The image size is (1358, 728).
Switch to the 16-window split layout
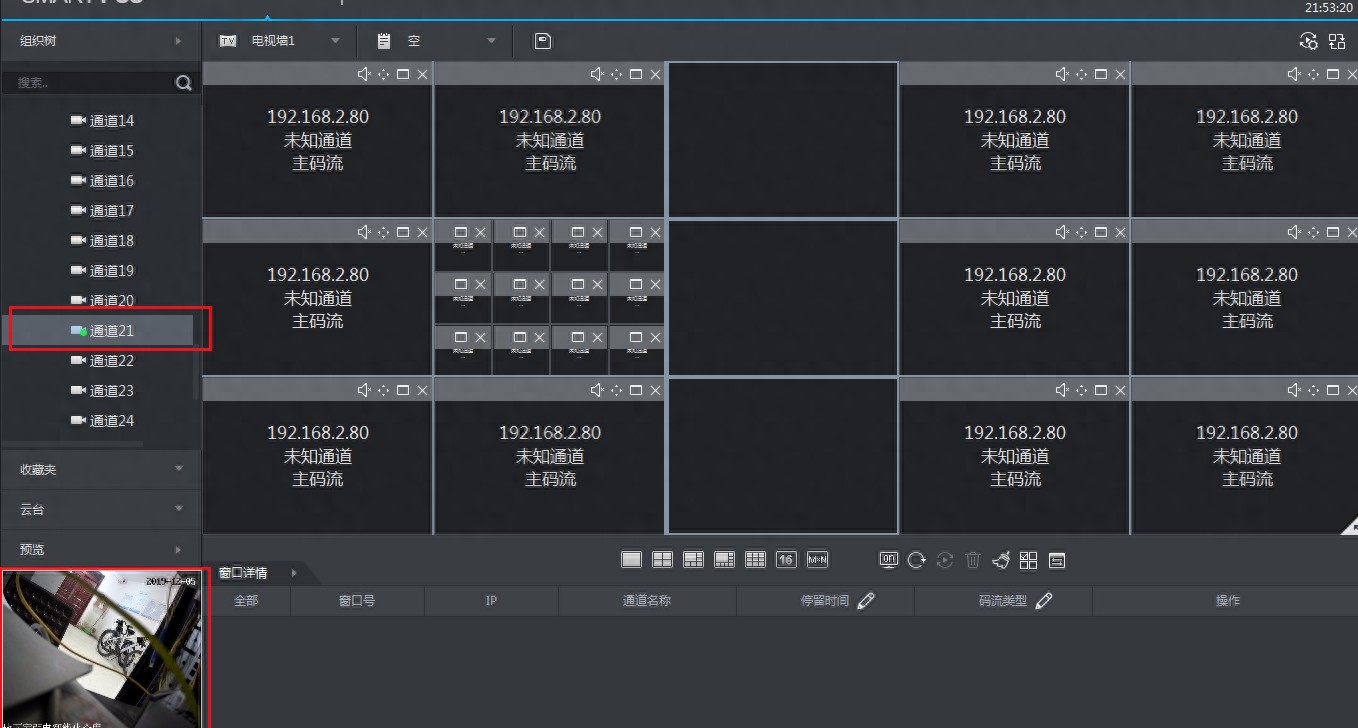click(786, 560)
